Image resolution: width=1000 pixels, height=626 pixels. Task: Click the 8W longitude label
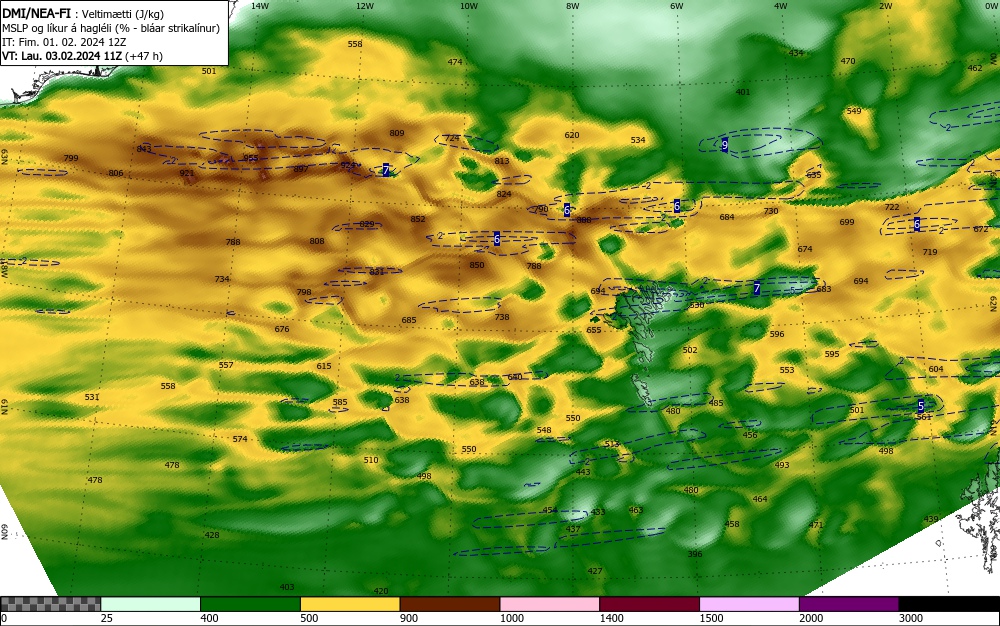point(573,6)
